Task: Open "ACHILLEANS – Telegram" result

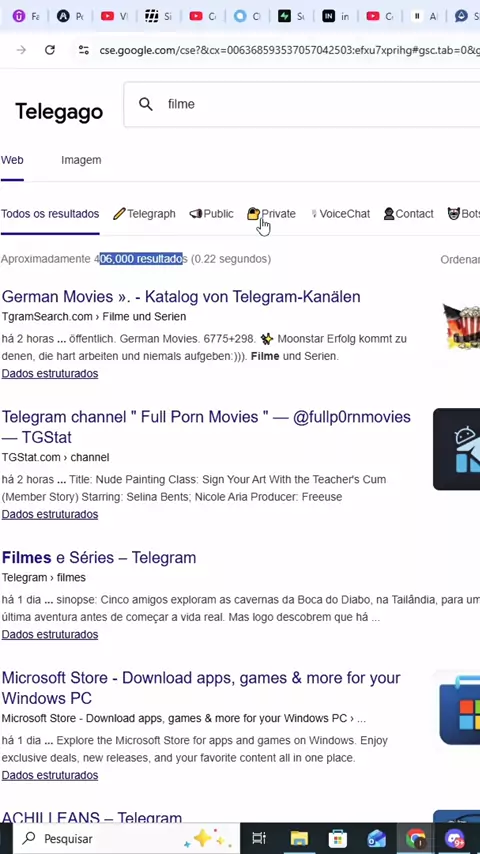Action: point(92,817)
